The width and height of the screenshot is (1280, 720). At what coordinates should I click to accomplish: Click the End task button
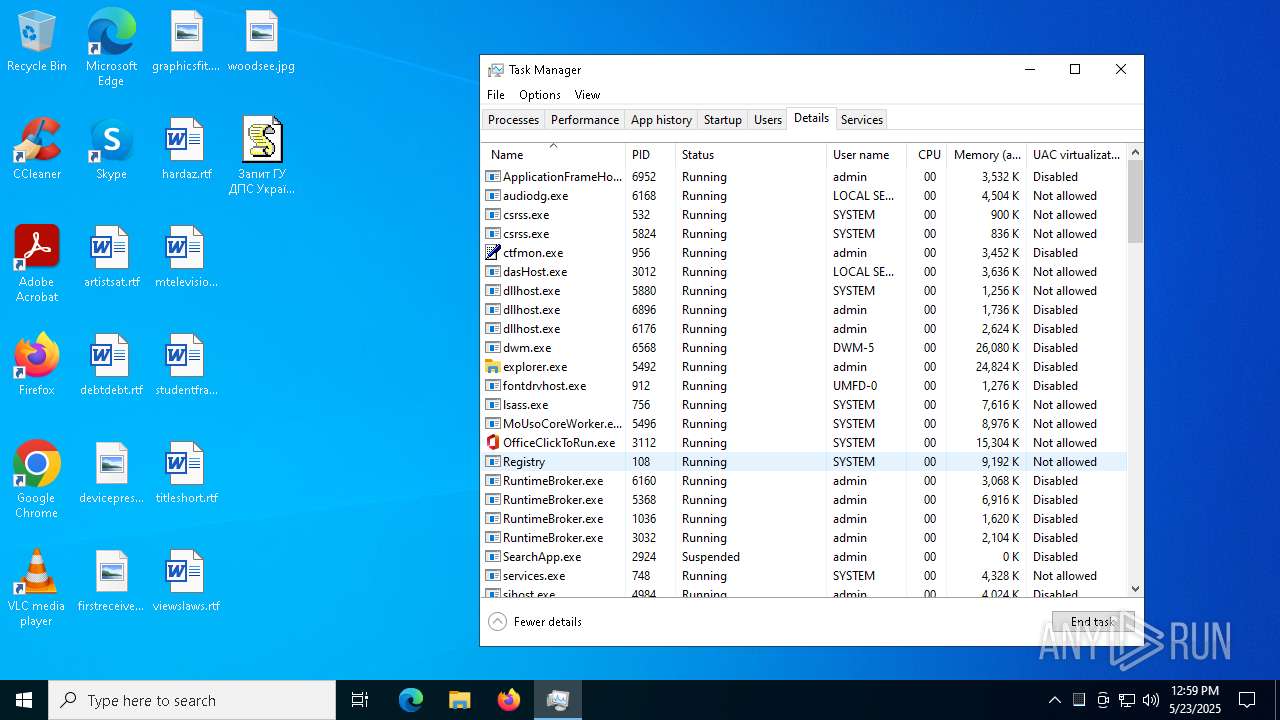click(1093, 622)
